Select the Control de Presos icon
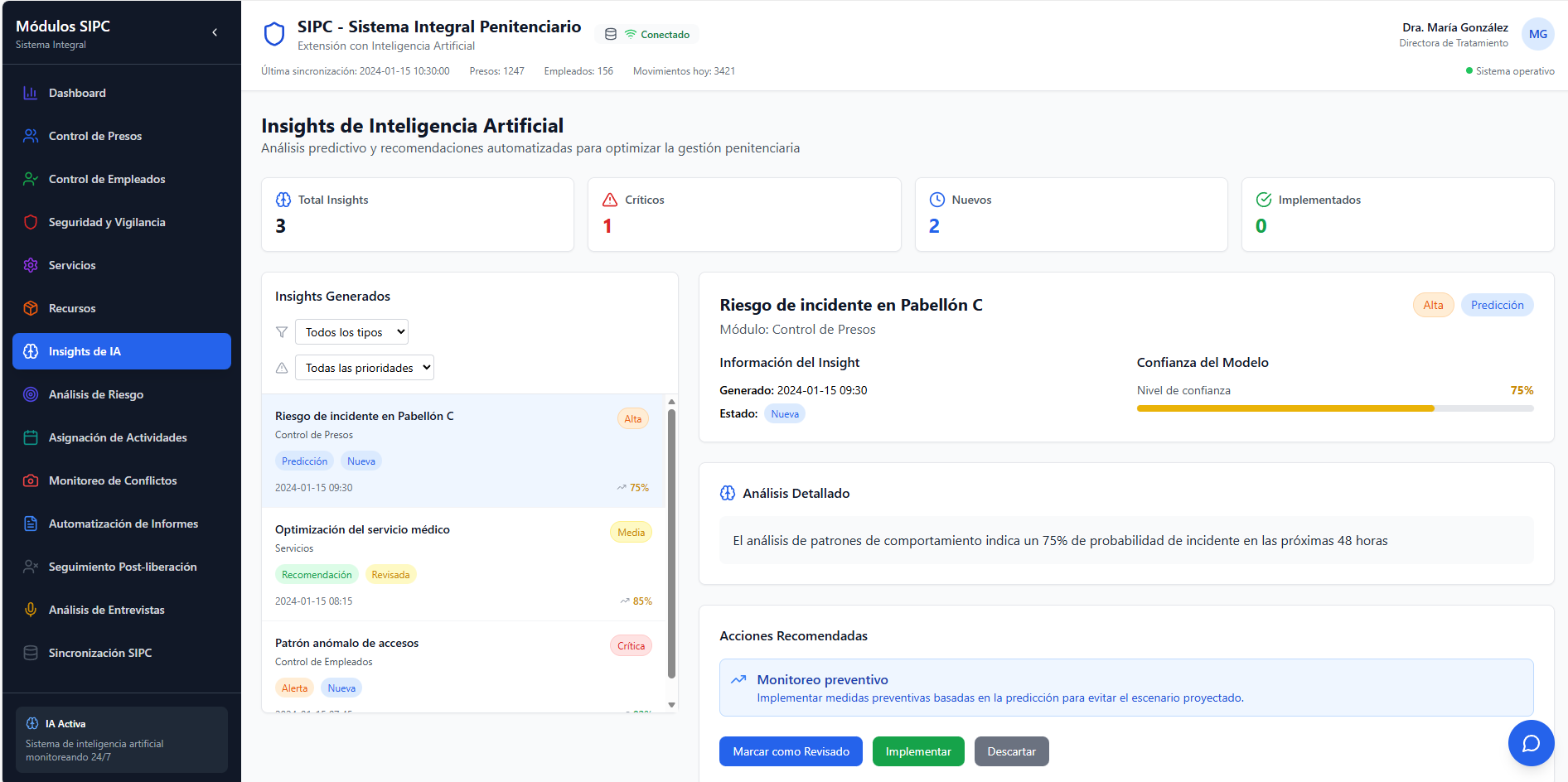The width and height of the screenshot is (1568, 782). [30, 136]
